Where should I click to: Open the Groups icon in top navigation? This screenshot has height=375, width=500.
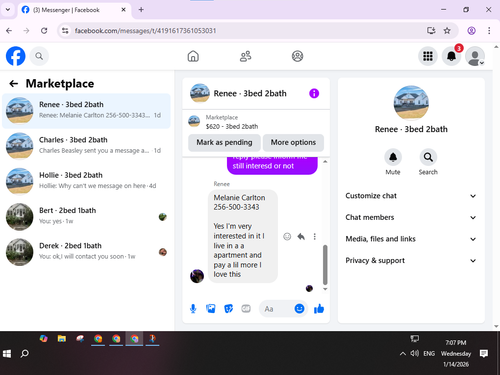point(297,56)
